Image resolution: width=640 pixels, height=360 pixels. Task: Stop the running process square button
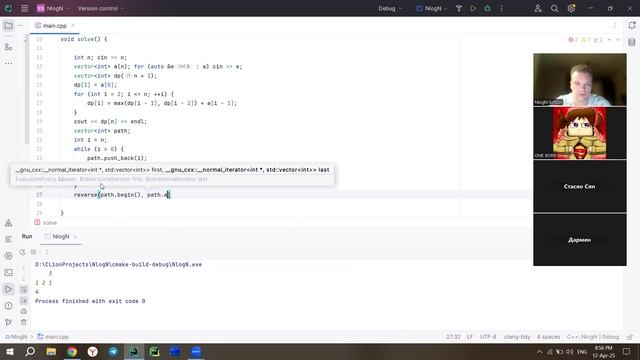point(34,252)
